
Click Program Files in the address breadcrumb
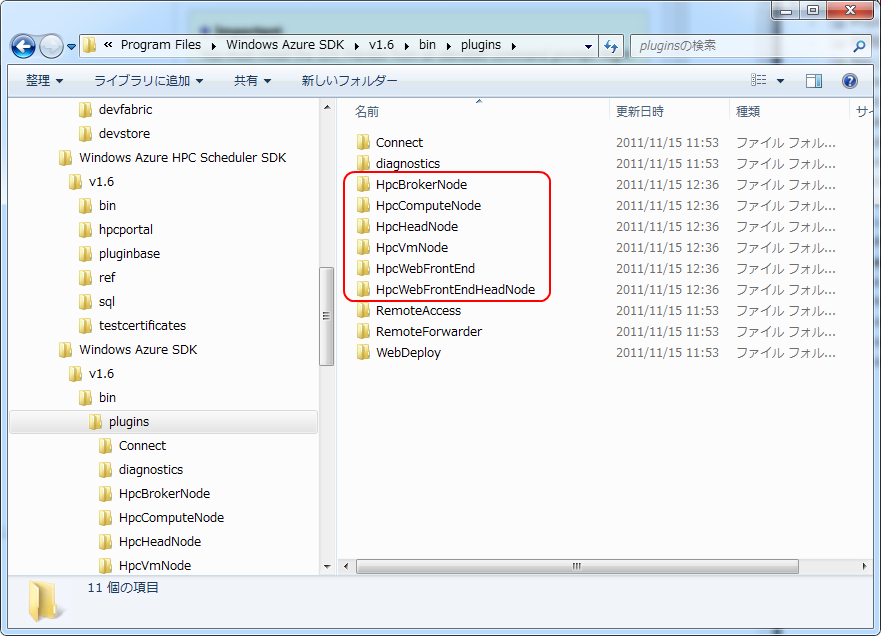coord(161,45)
